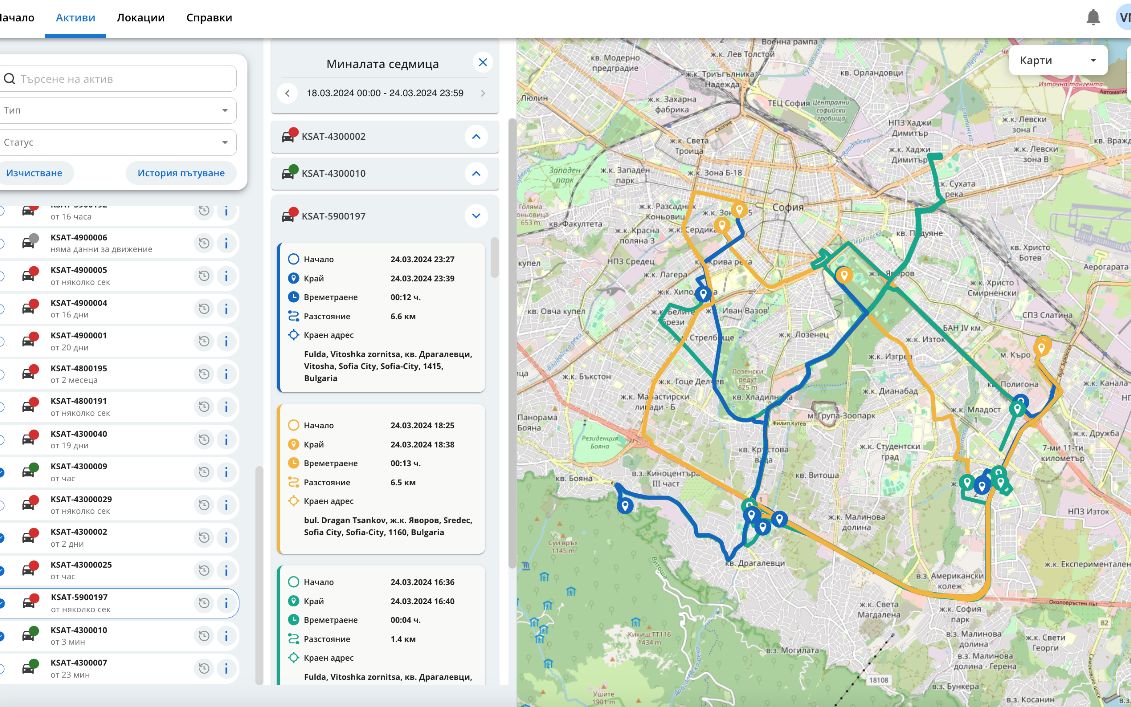Click the trip start time 24.03.2024 23:27
Image resolution: width=1131 pixels, height=707 pixels.
pos(423,259)
